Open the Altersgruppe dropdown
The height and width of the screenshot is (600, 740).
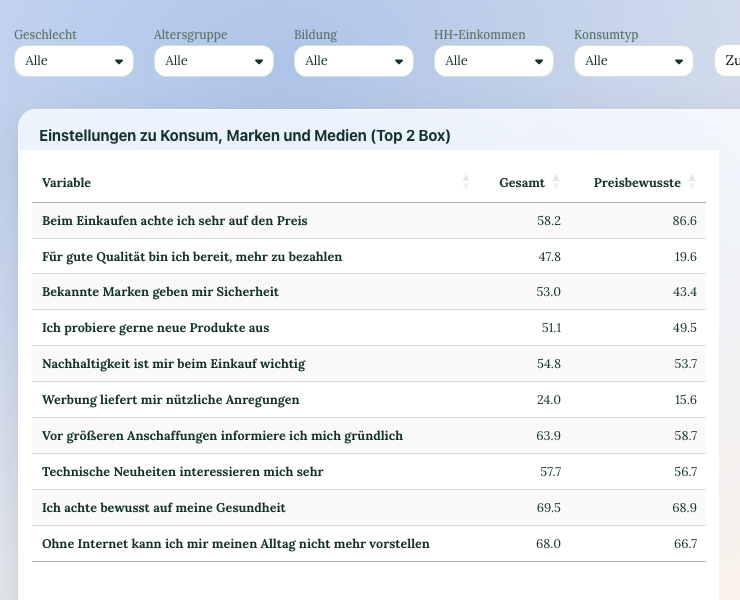tap(214, 61)
